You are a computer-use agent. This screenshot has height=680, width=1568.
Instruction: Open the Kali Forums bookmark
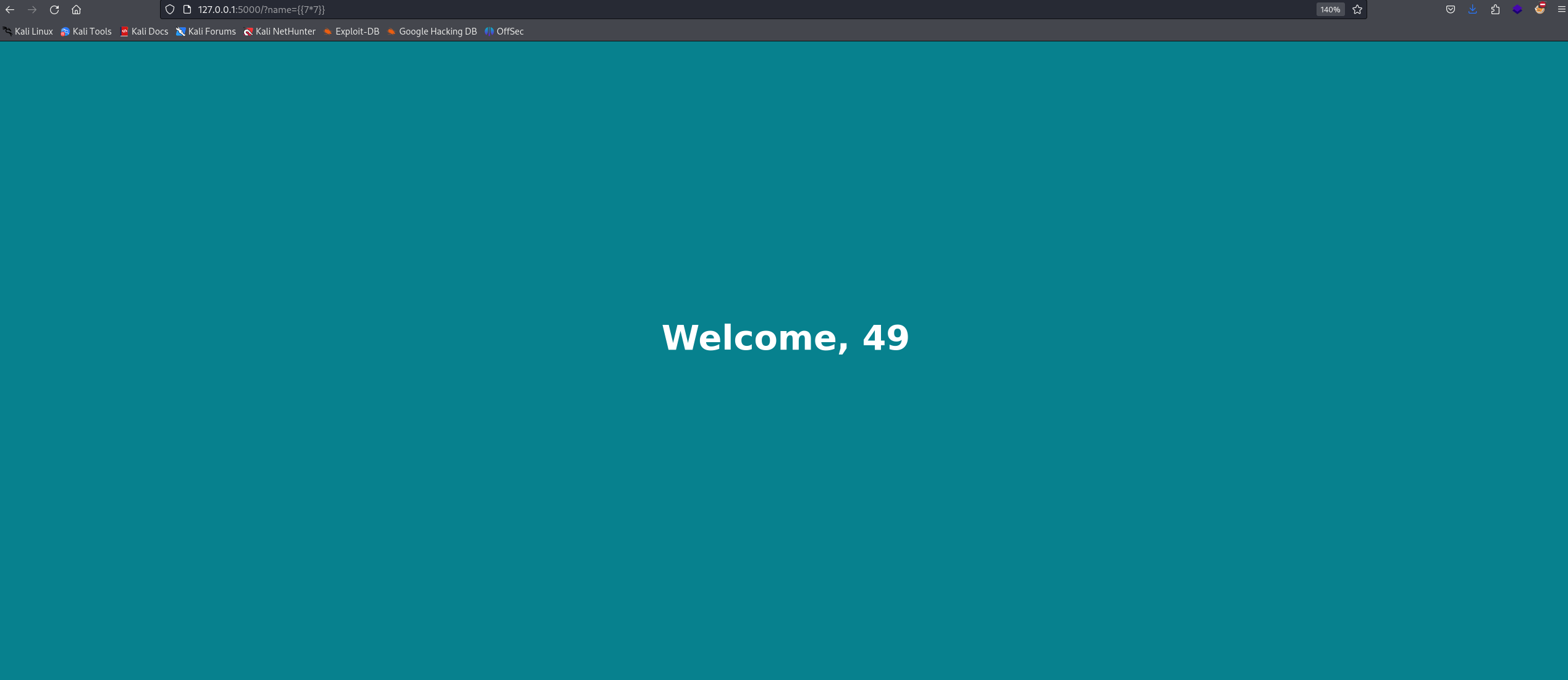[206, 31]
